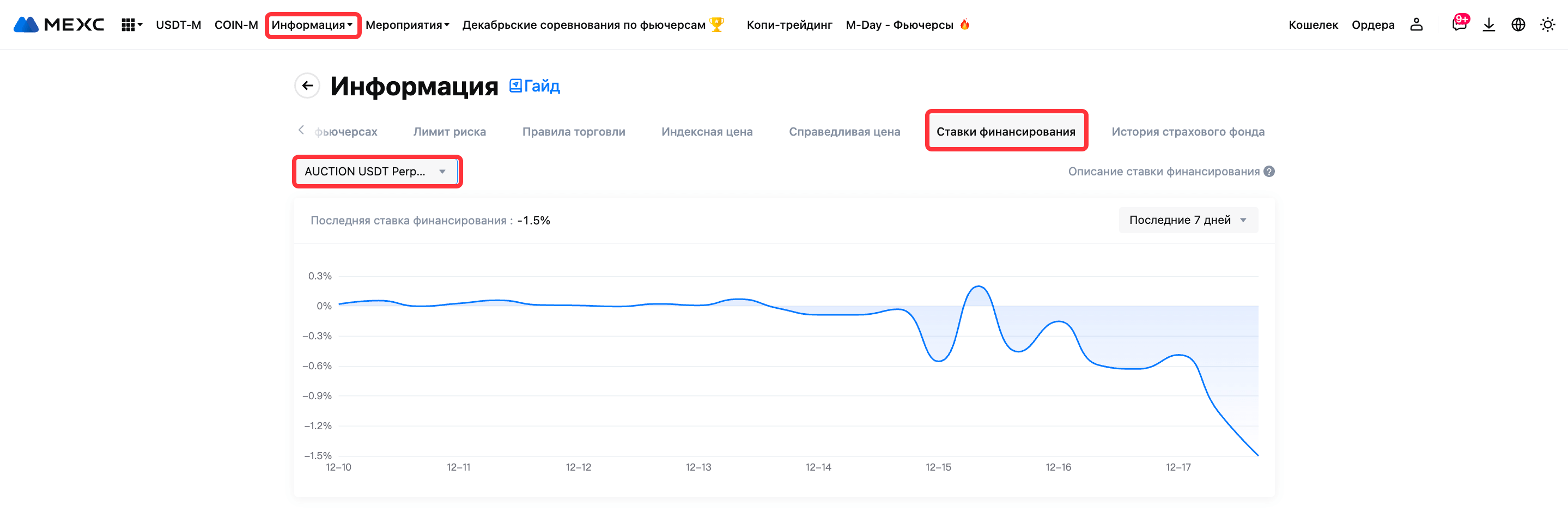
Task: Click the 12-15 date marker on the chart
Action: coord(938,467)
